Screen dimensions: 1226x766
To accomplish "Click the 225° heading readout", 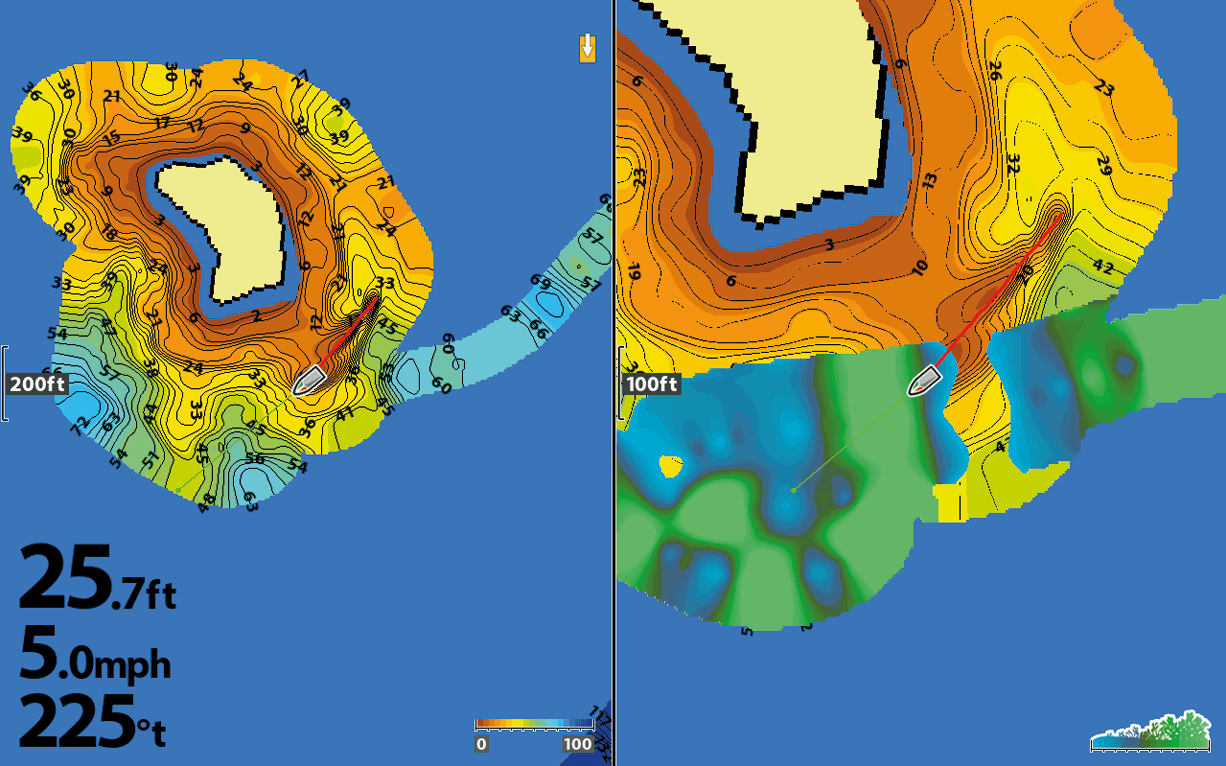I will (92, 722).
